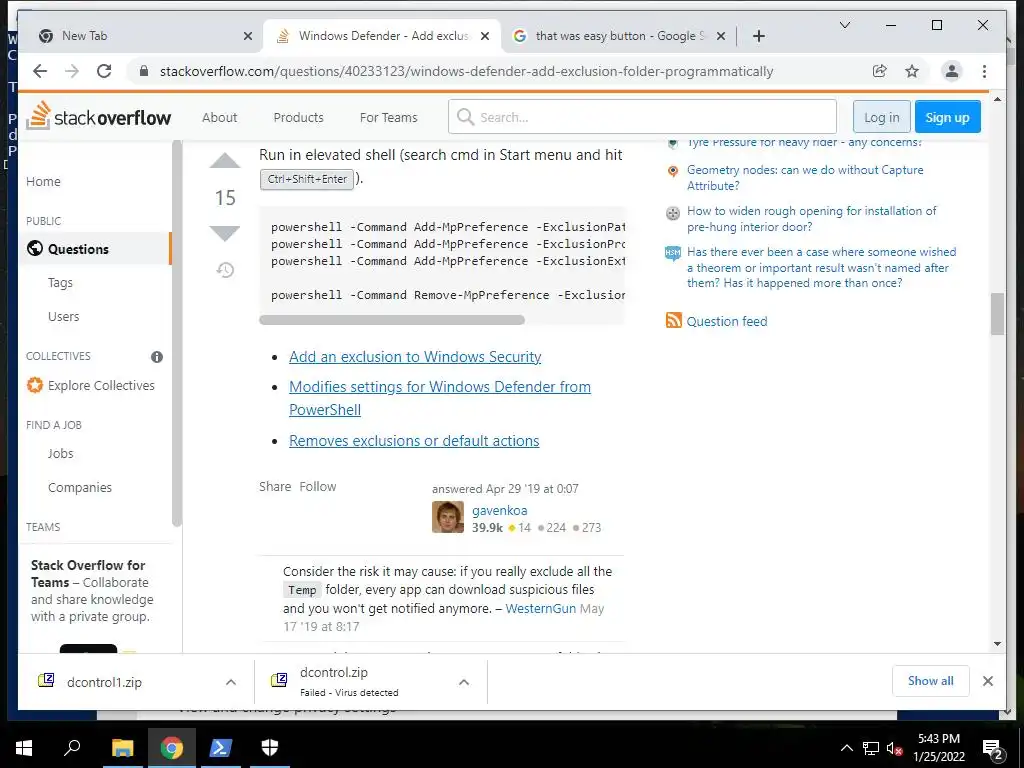Open the theorem naming HSM question

pyautogui.click(x=821, y=267)
